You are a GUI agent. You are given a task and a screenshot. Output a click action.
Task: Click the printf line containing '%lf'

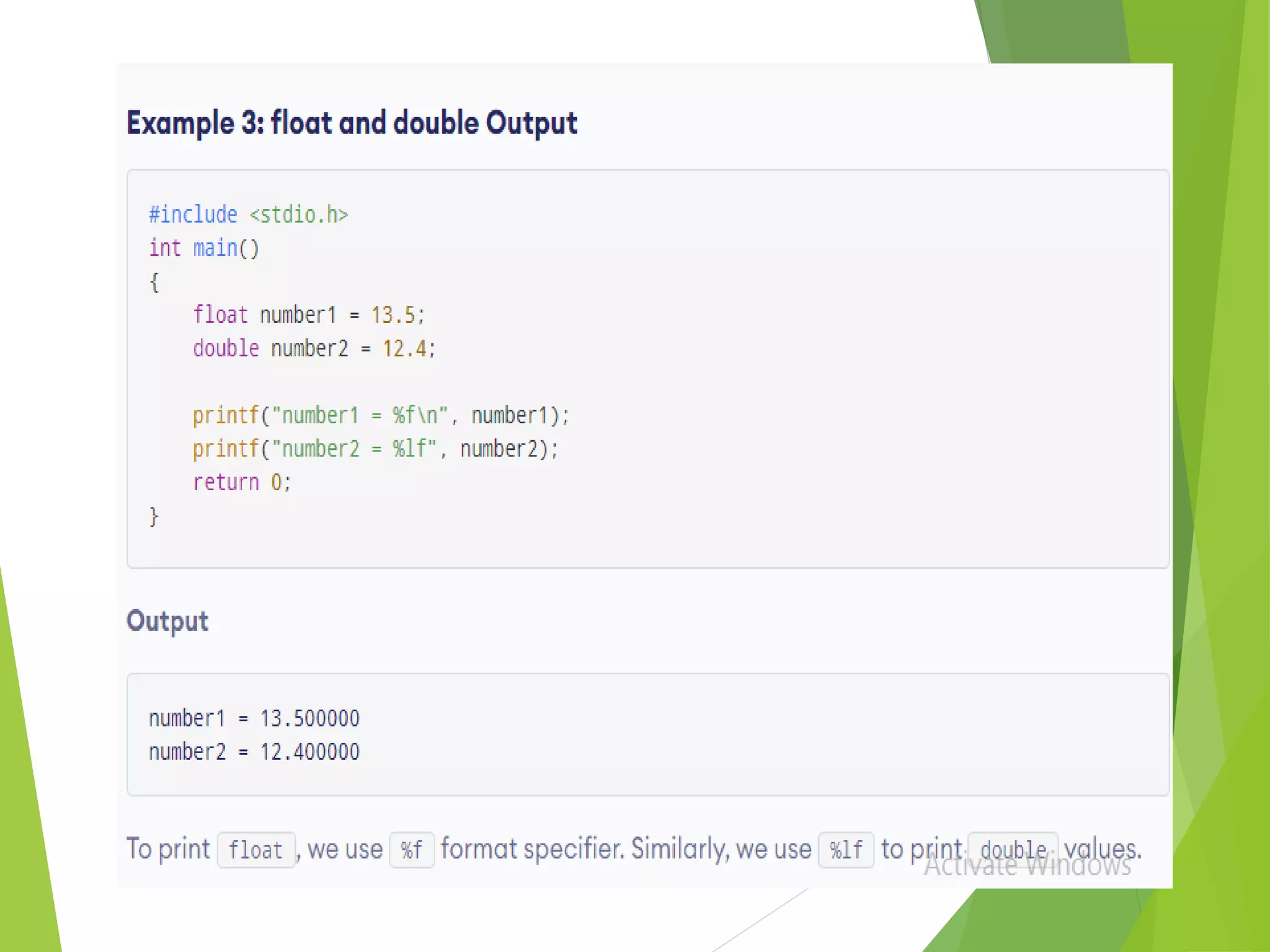(x=375, y=449)
